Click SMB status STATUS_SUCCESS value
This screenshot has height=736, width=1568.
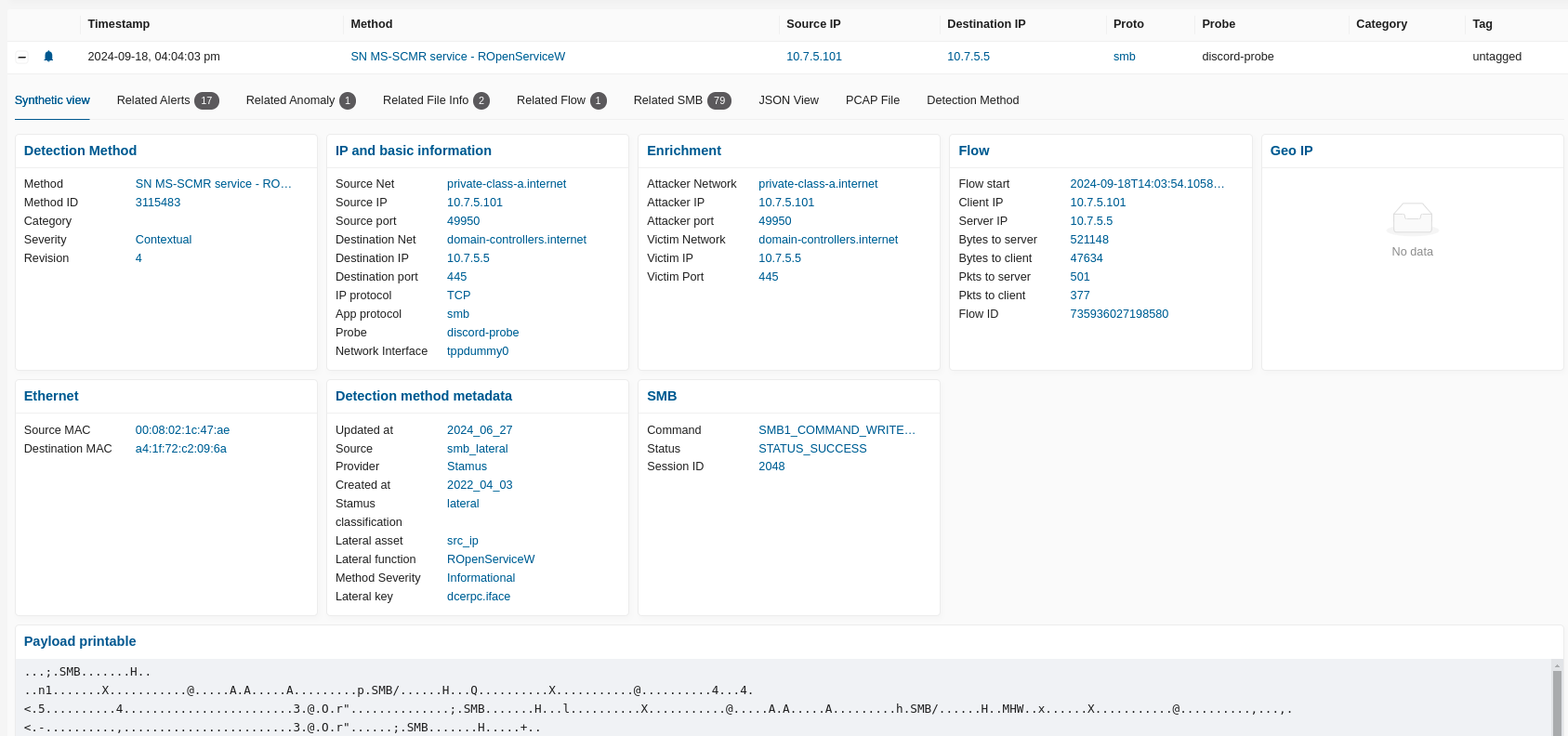point(812,449)
